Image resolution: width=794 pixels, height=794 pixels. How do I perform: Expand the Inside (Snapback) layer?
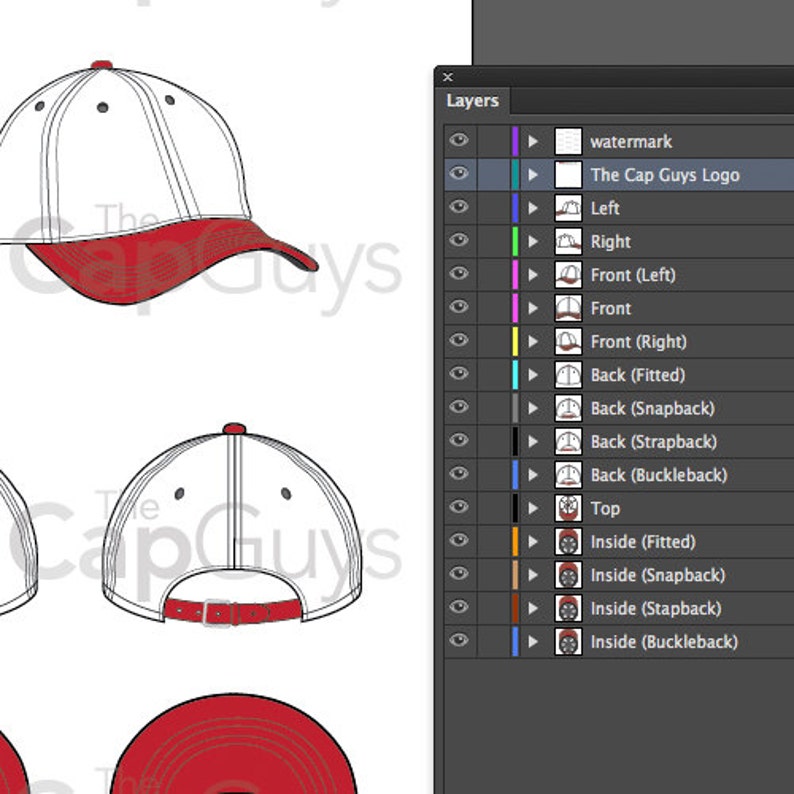click(533, 576)
